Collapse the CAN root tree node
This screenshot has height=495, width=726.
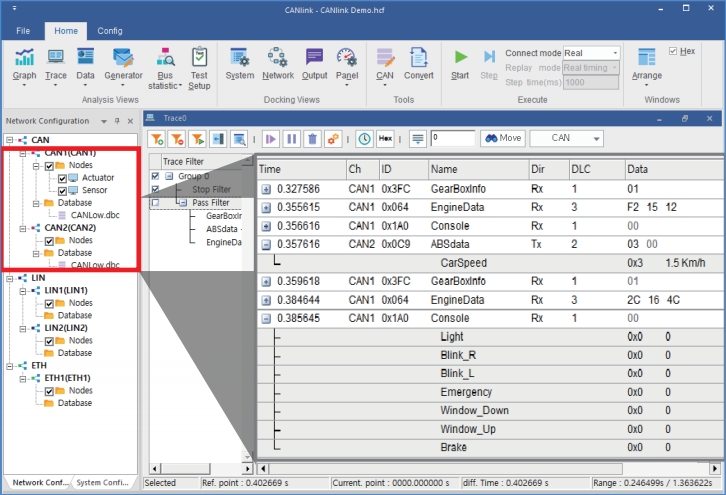click(x=10, y=140)
